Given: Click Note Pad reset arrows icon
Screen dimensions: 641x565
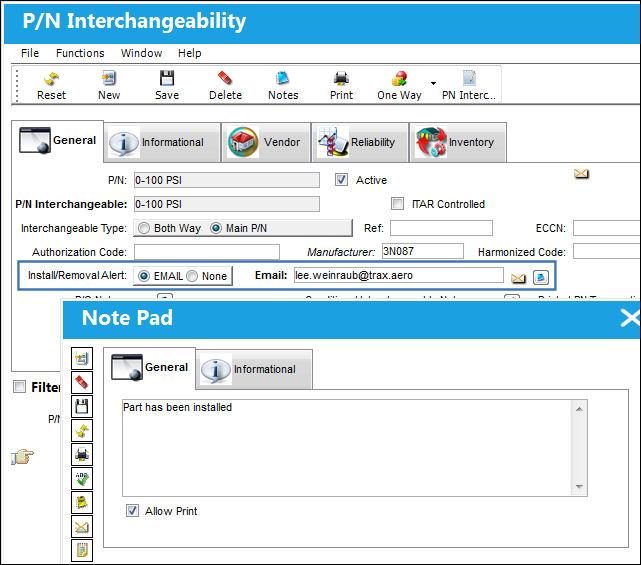Looking at the screenshot, I should pos(82,430).
